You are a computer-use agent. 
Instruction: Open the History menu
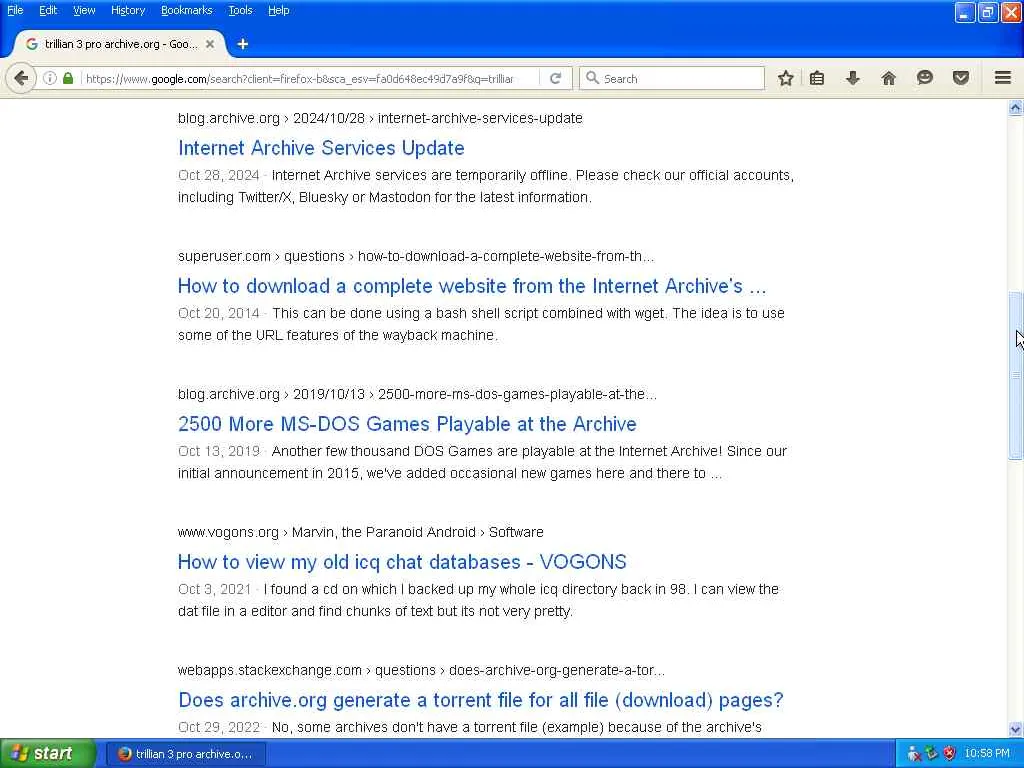(127, 10)
